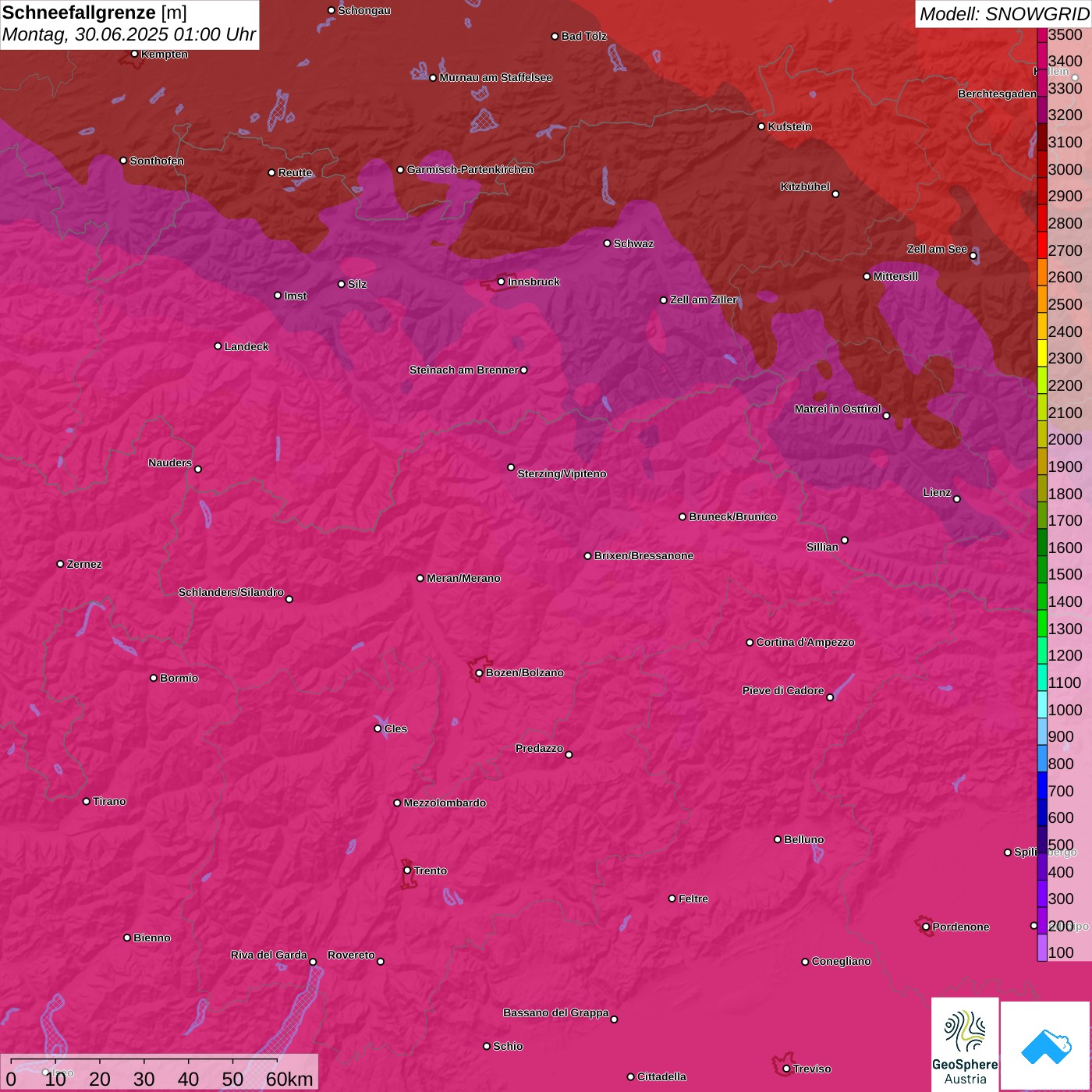Click the Zernez marker dot
1092x1092 pixels.
click(x=61, y=564)
